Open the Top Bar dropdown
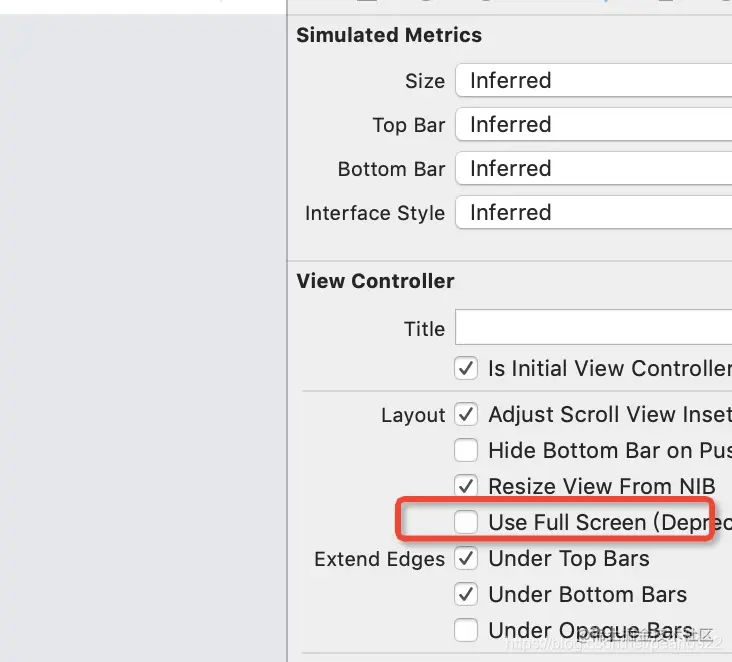The width and height of the screenshot is (732, 662). [593, 125]
